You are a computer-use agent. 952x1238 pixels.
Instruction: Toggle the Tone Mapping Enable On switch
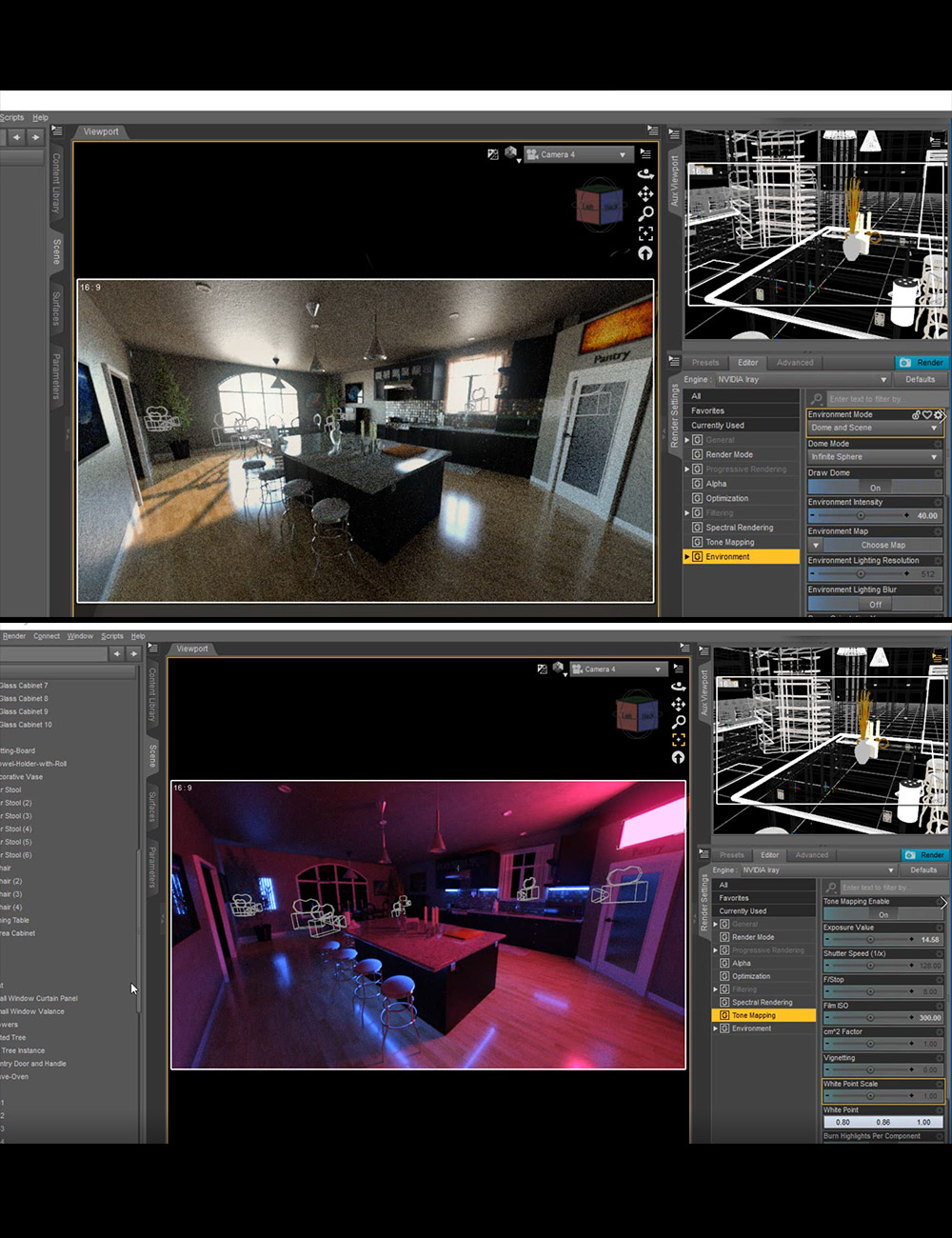point(882,914)
